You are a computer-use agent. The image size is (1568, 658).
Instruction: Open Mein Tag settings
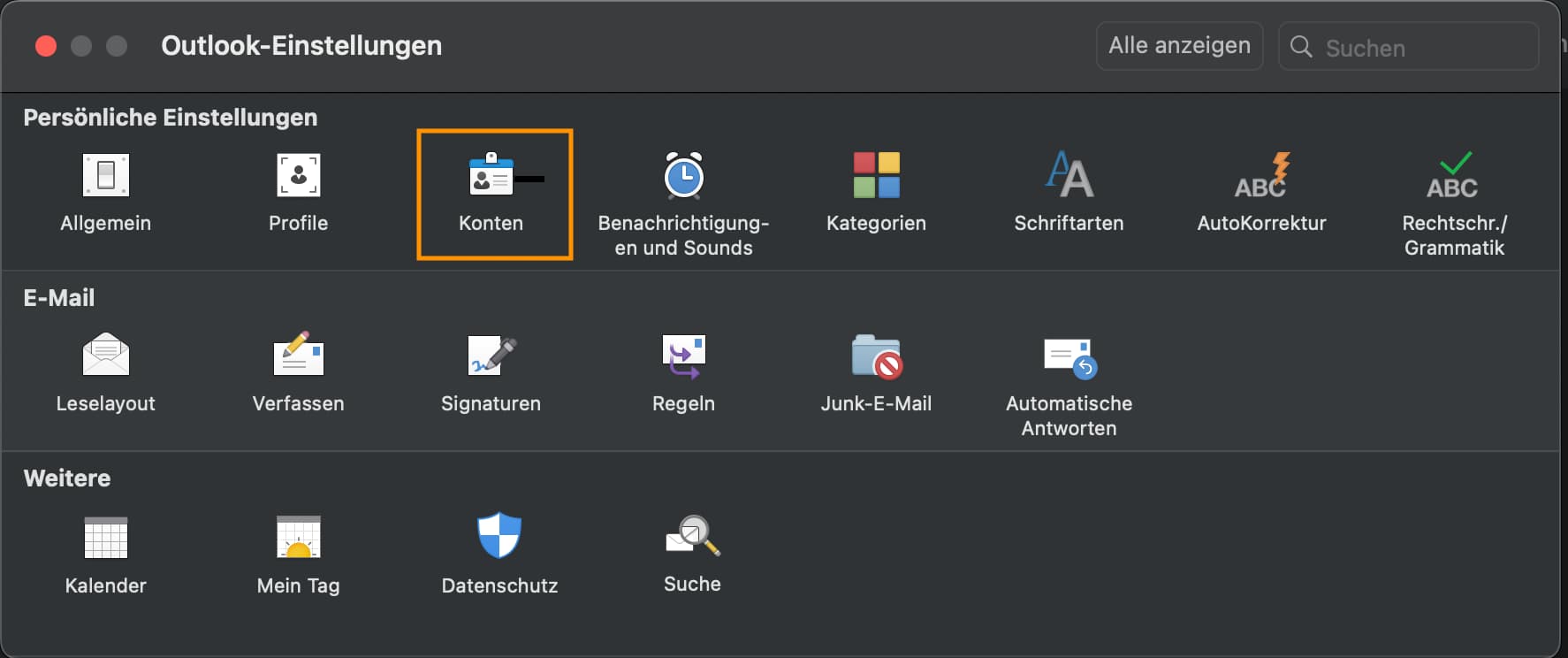tap(298, 538)
